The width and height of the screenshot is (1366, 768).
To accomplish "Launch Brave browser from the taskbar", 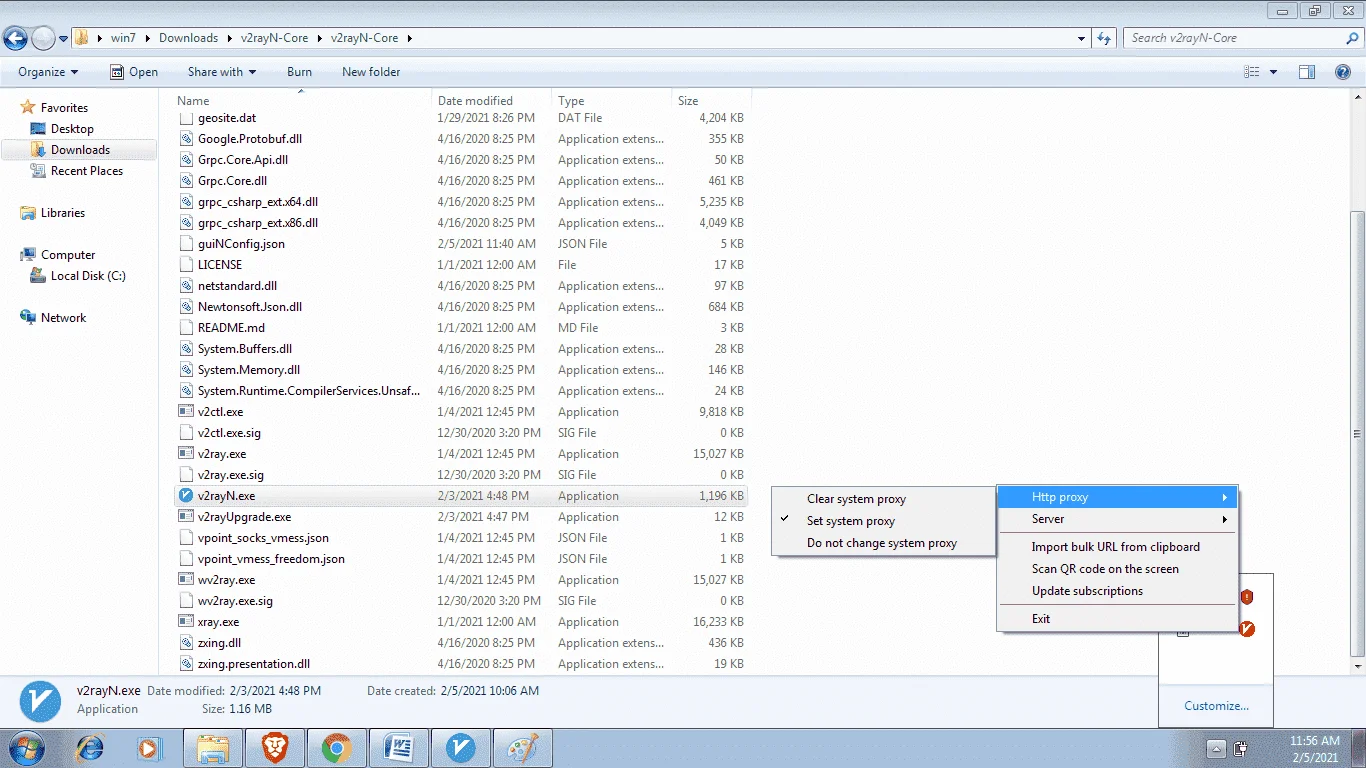I will (274, 748).
